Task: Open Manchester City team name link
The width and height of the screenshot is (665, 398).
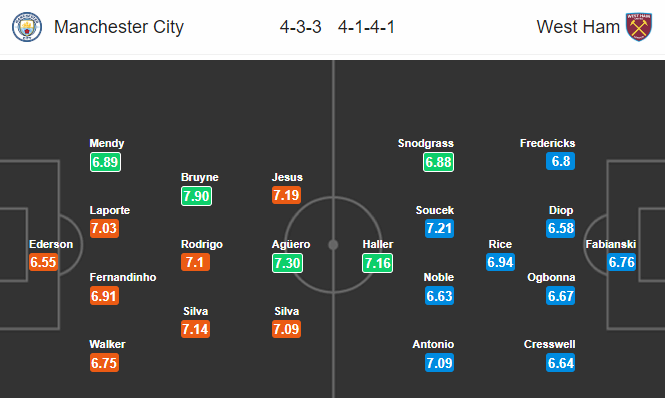Action: pyautogui.click(x=119, y=27)
